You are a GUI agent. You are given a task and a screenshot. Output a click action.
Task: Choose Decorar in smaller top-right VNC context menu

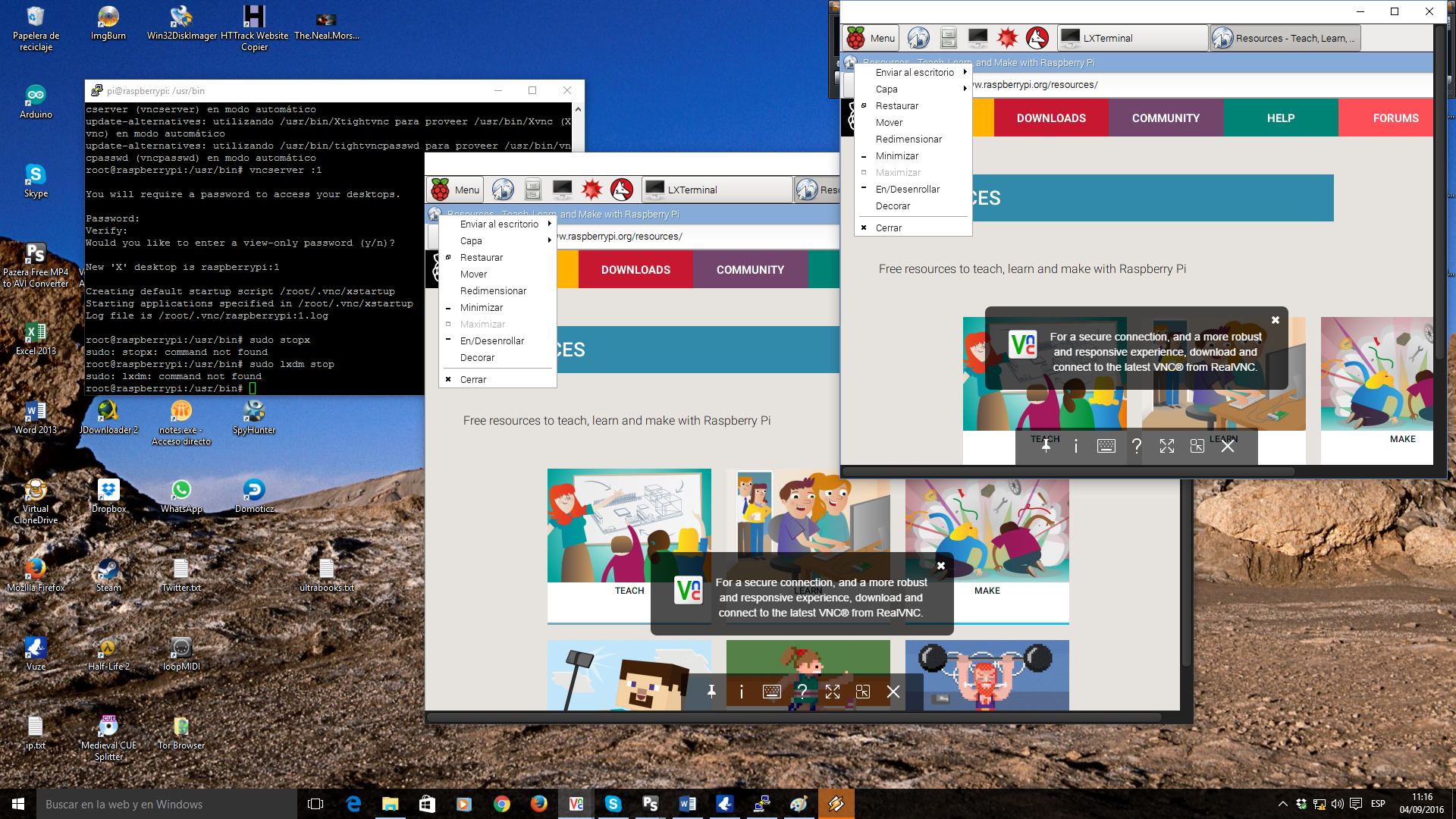point(913,206)
